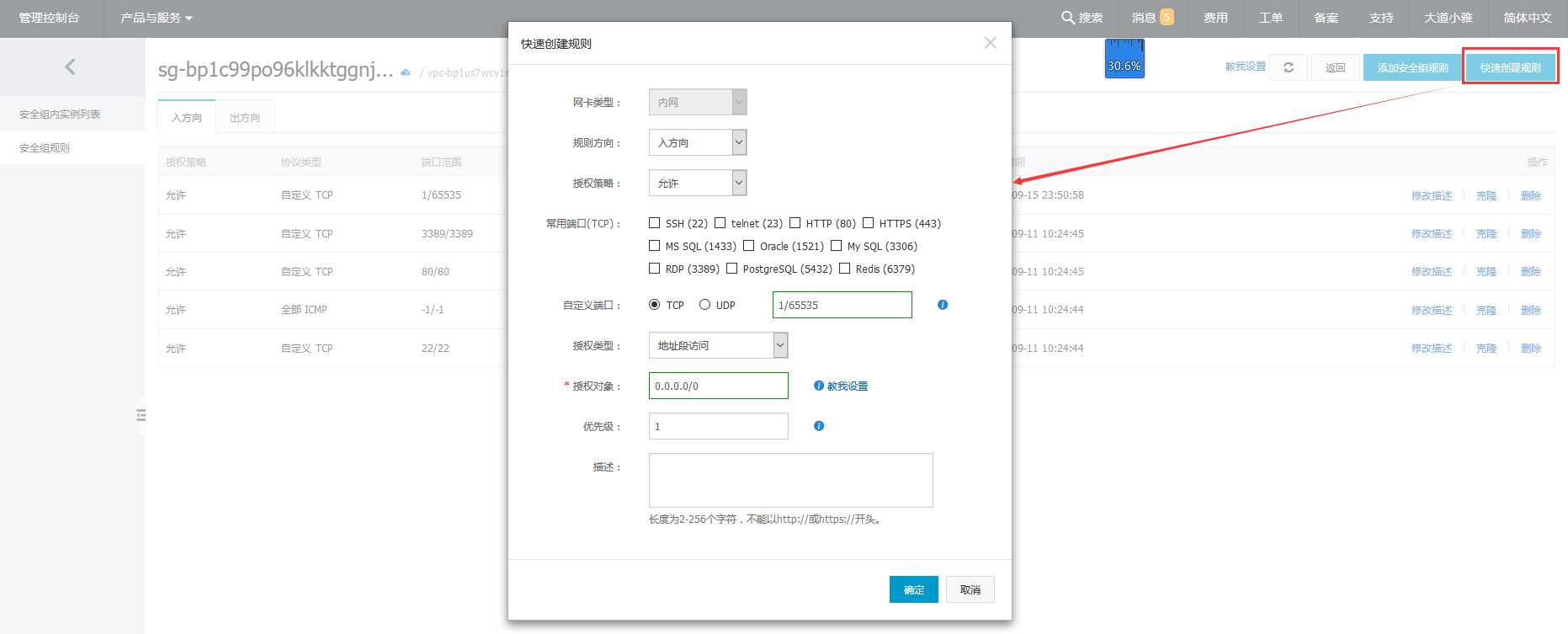Click the info icon beside custom port field
Viewport: 1568px width, 634px height.
click(x=943, y=305)
